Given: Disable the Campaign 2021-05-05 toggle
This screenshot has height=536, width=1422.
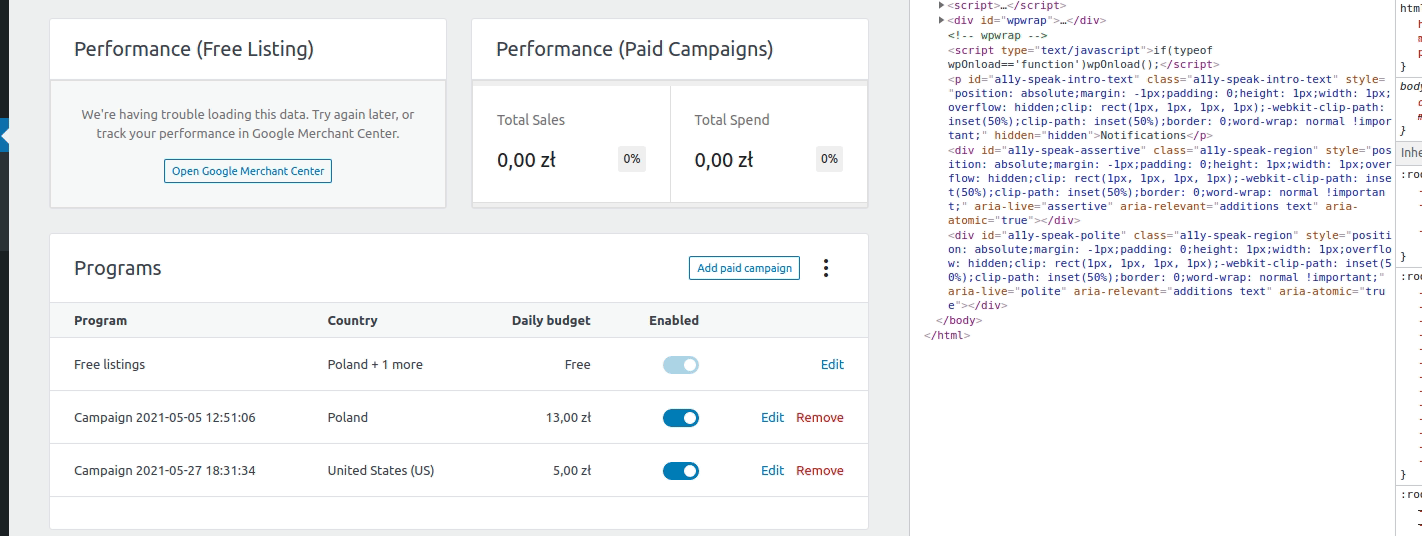Looking at the screenshot, I should point(680,418).
